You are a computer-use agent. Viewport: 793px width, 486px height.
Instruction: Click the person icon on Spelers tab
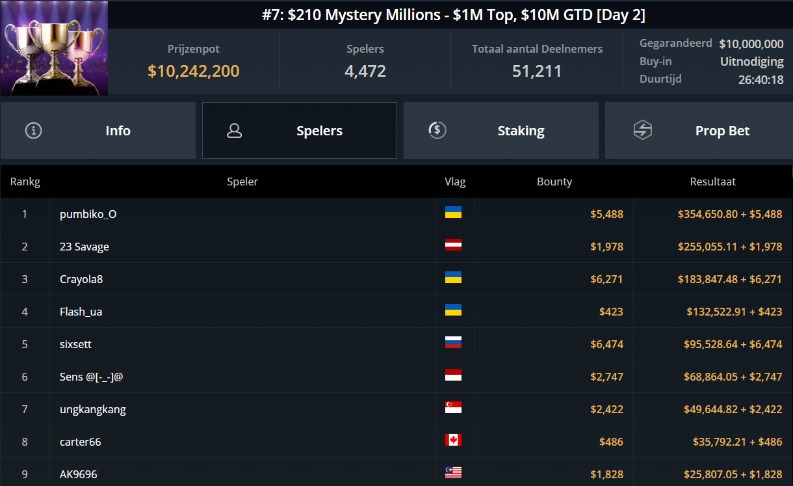(235, 131)
